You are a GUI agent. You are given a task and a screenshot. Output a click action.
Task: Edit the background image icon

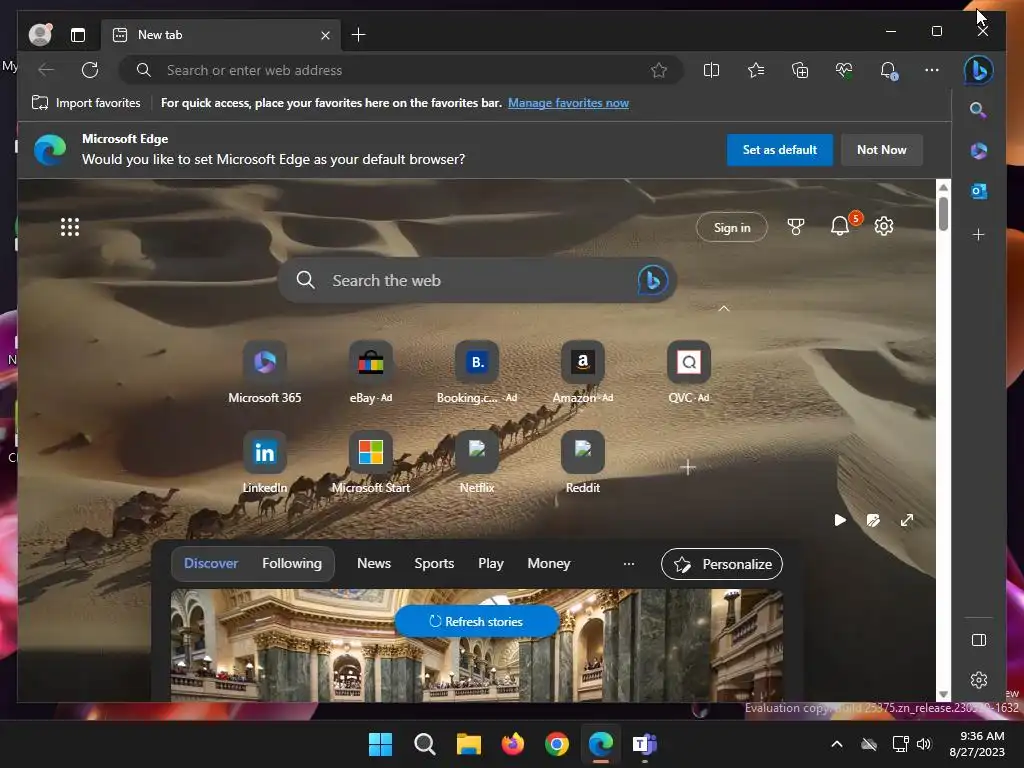pyautogui.click(x=873, y=520)
